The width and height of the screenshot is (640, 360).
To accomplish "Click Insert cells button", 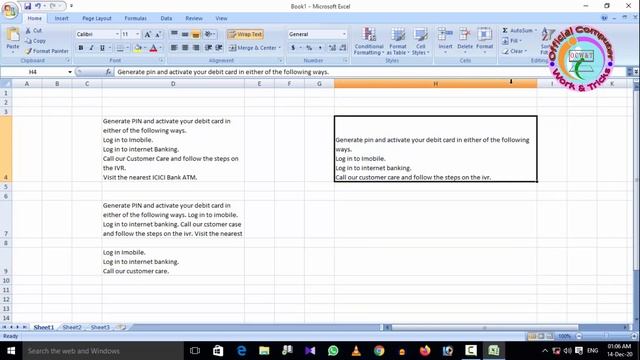I will click(x=445, y=40).
